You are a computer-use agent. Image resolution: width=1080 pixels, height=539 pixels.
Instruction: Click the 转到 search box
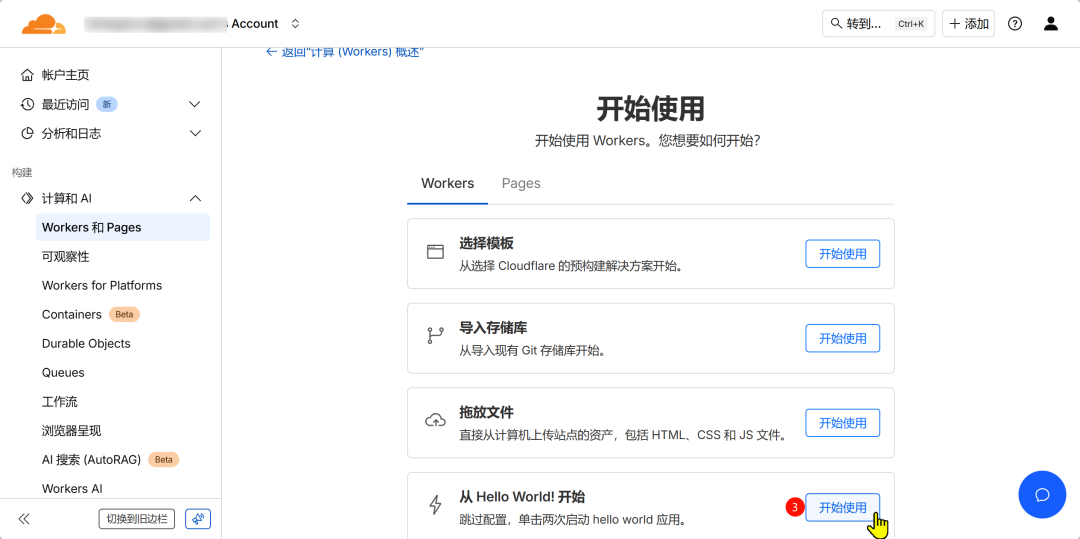point(877,24)
